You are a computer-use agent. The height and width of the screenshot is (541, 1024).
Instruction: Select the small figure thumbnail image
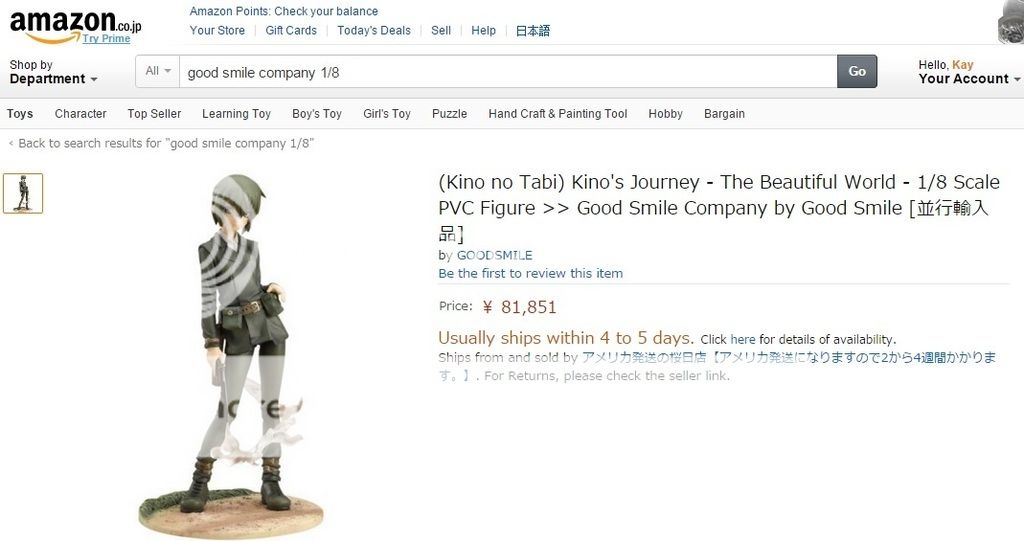pos(23,193)
